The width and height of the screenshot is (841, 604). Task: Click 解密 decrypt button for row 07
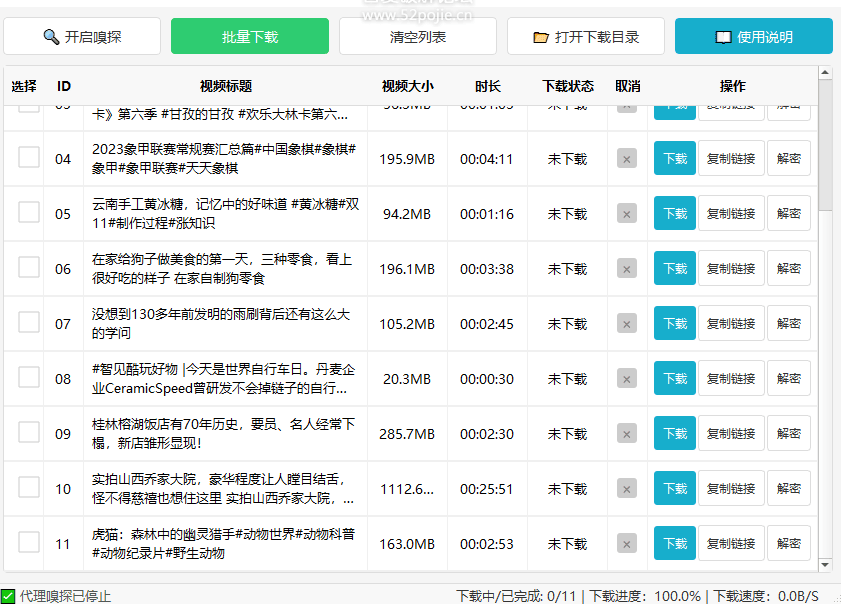pos(788,324)
